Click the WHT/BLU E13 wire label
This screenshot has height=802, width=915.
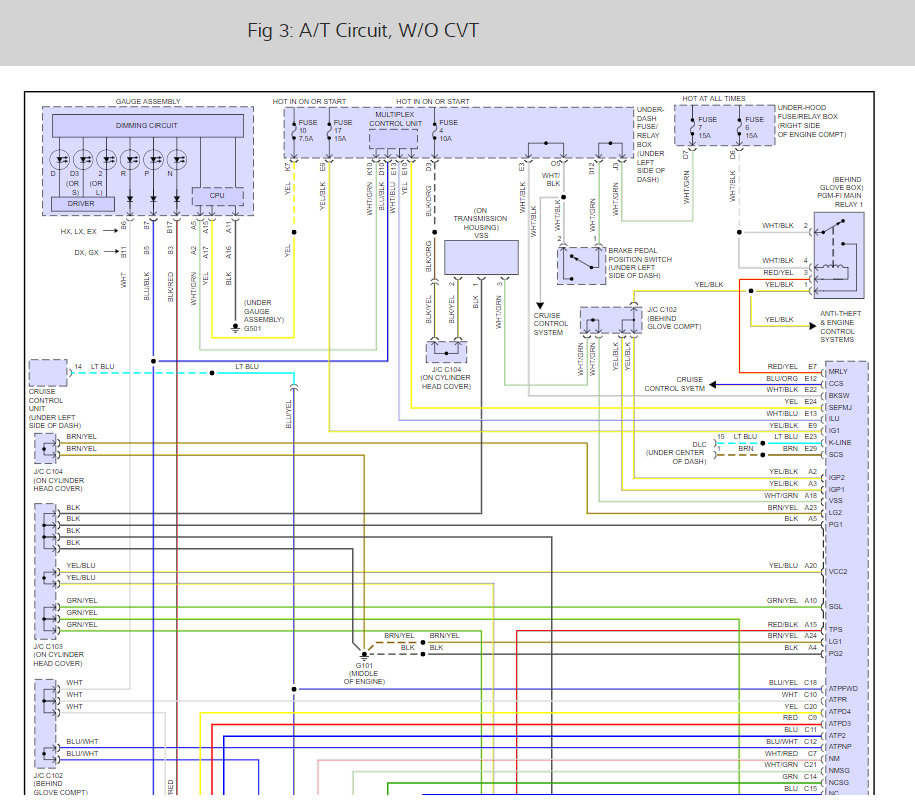pos(791,413)
